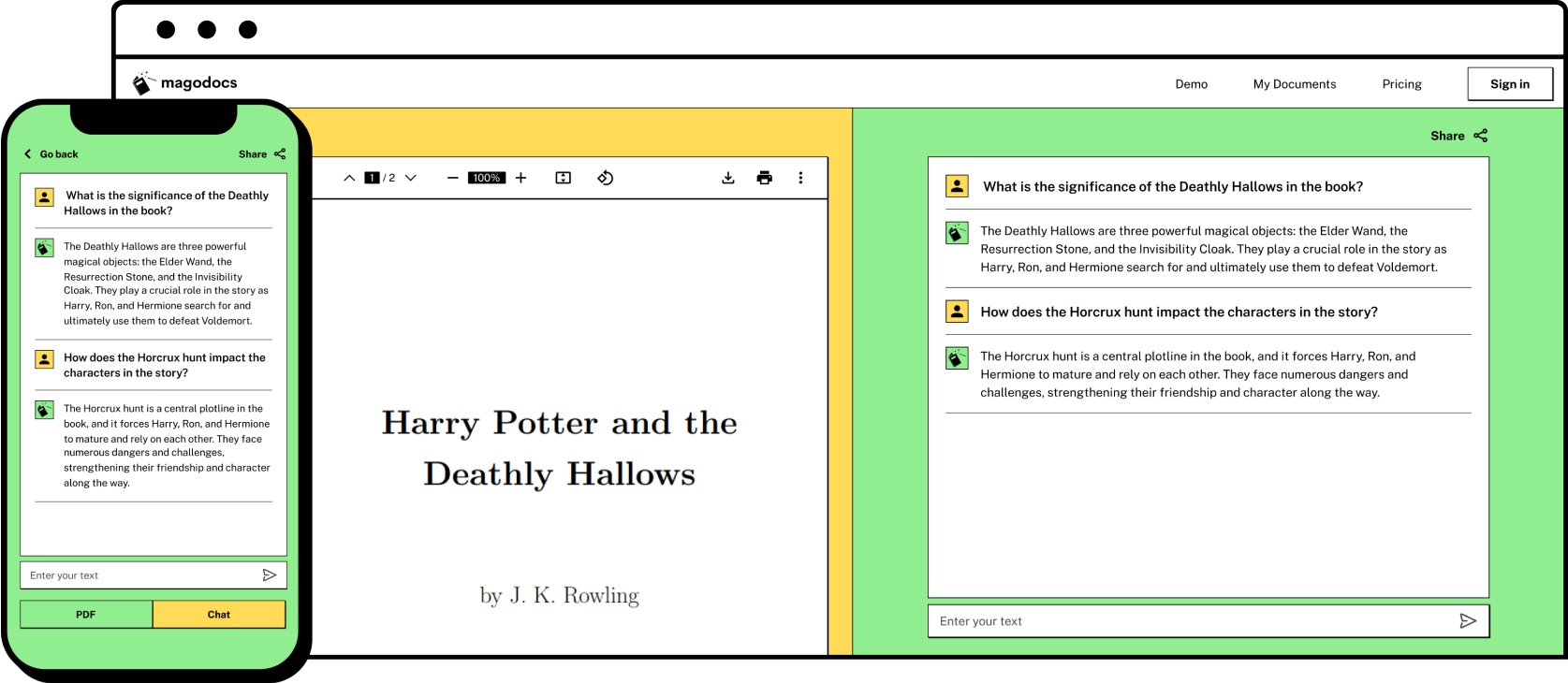Viewport: 1568px width, 683px height.
Task: Go to the Pricing page
Action: pyautogui.click(x=1401, y=84)
